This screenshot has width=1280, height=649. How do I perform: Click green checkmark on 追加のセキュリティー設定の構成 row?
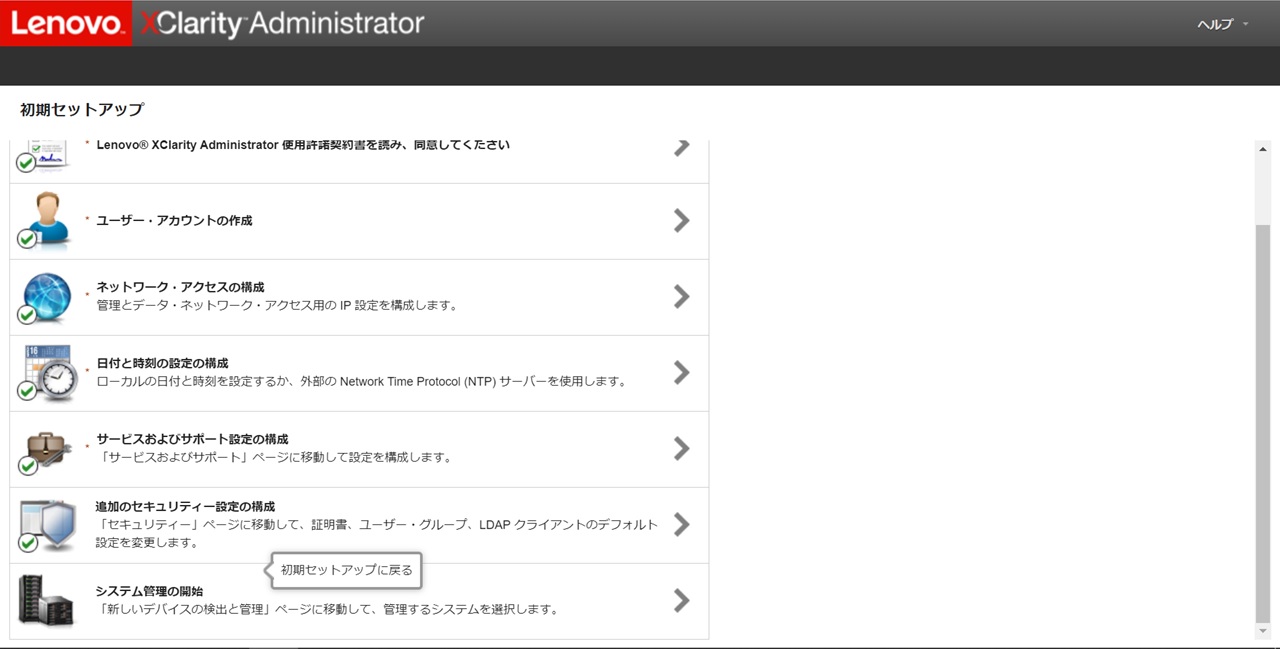[27, 542]
